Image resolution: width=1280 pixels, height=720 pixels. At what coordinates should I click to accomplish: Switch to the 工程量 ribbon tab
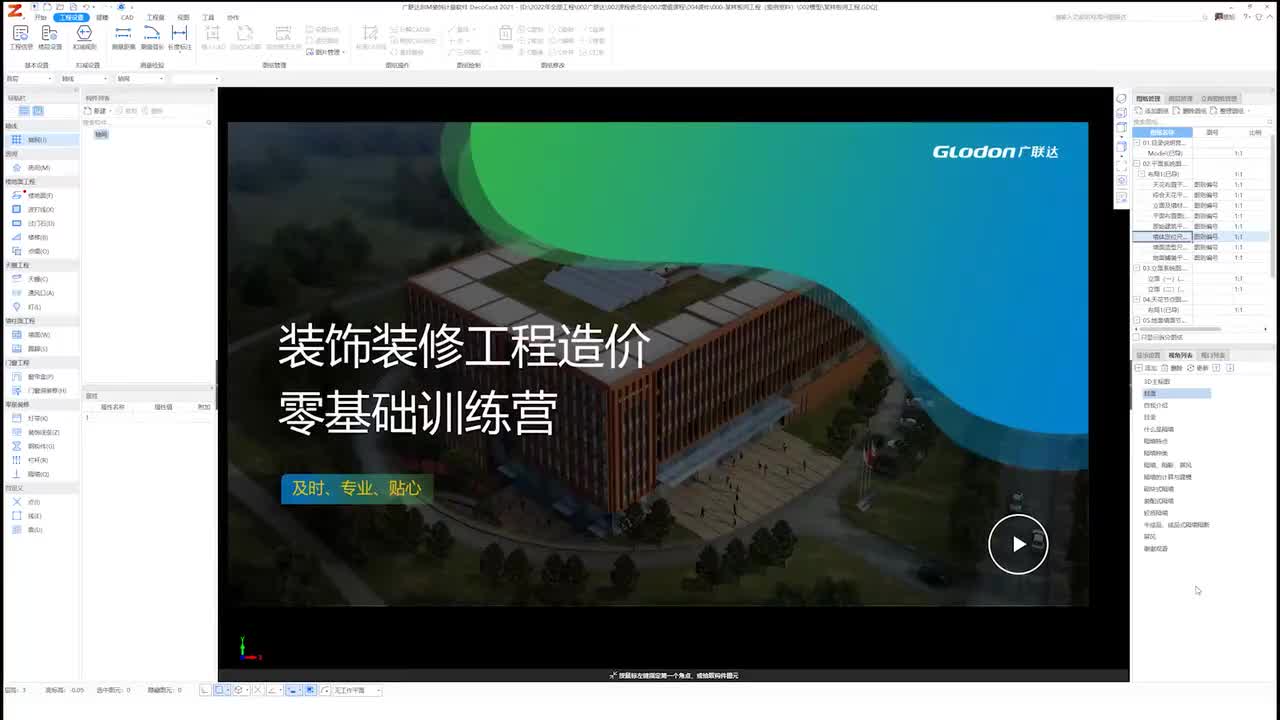[x=155, y=17]
